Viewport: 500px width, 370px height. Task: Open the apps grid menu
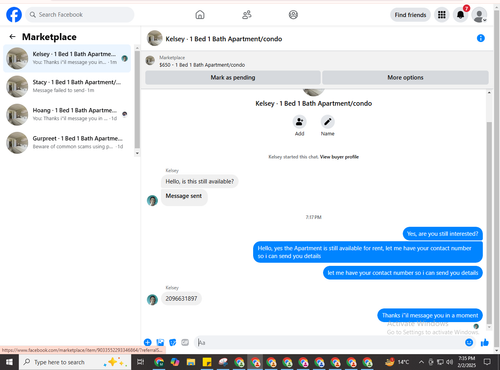(442, 15)
